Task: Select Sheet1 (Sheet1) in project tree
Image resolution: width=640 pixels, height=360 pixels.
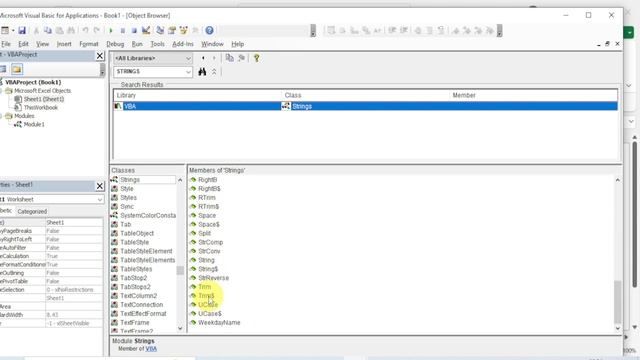Action: [x=44, y=99]
